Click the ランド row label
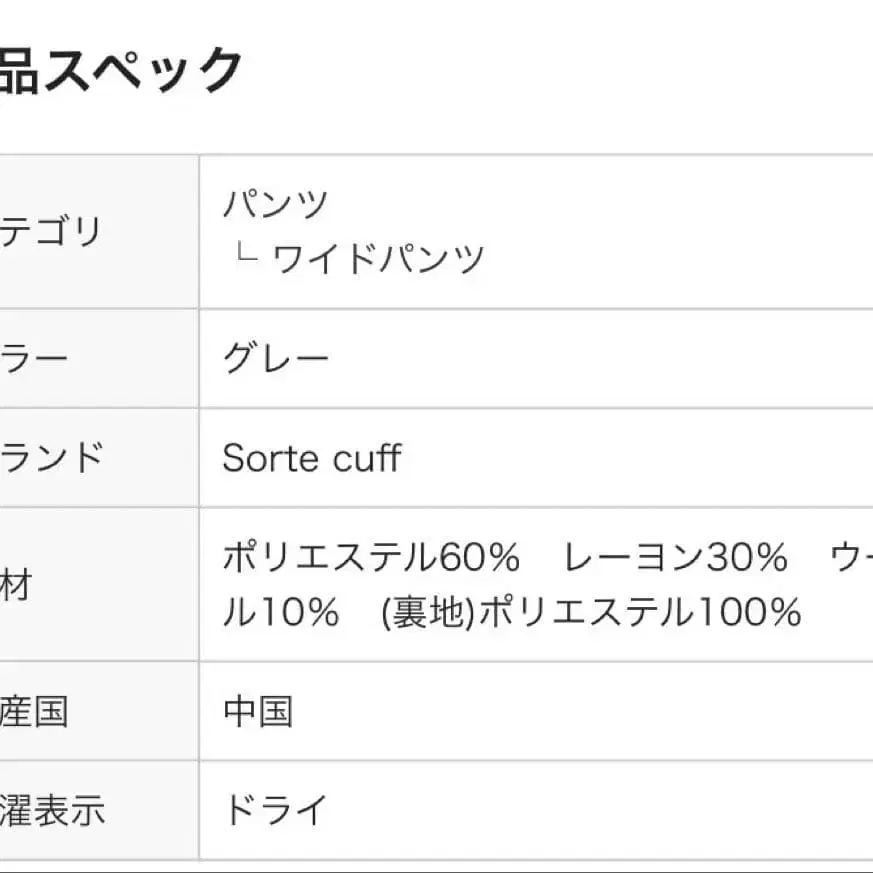873x873 pixels. pyautogui.click(x=51, y=458)
